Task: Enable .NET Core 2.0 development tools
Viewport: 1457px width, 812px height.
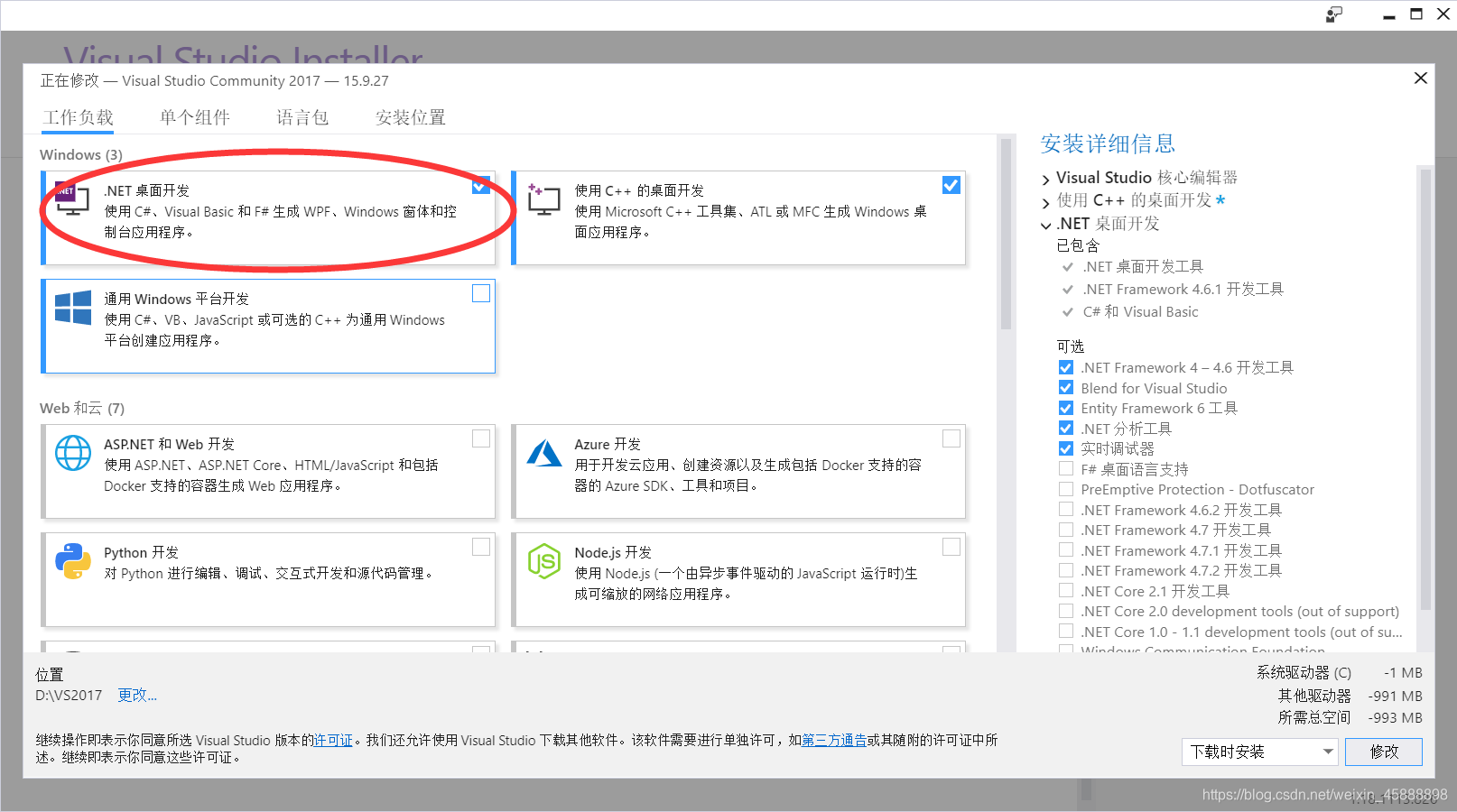Action: click(1066, 611)
